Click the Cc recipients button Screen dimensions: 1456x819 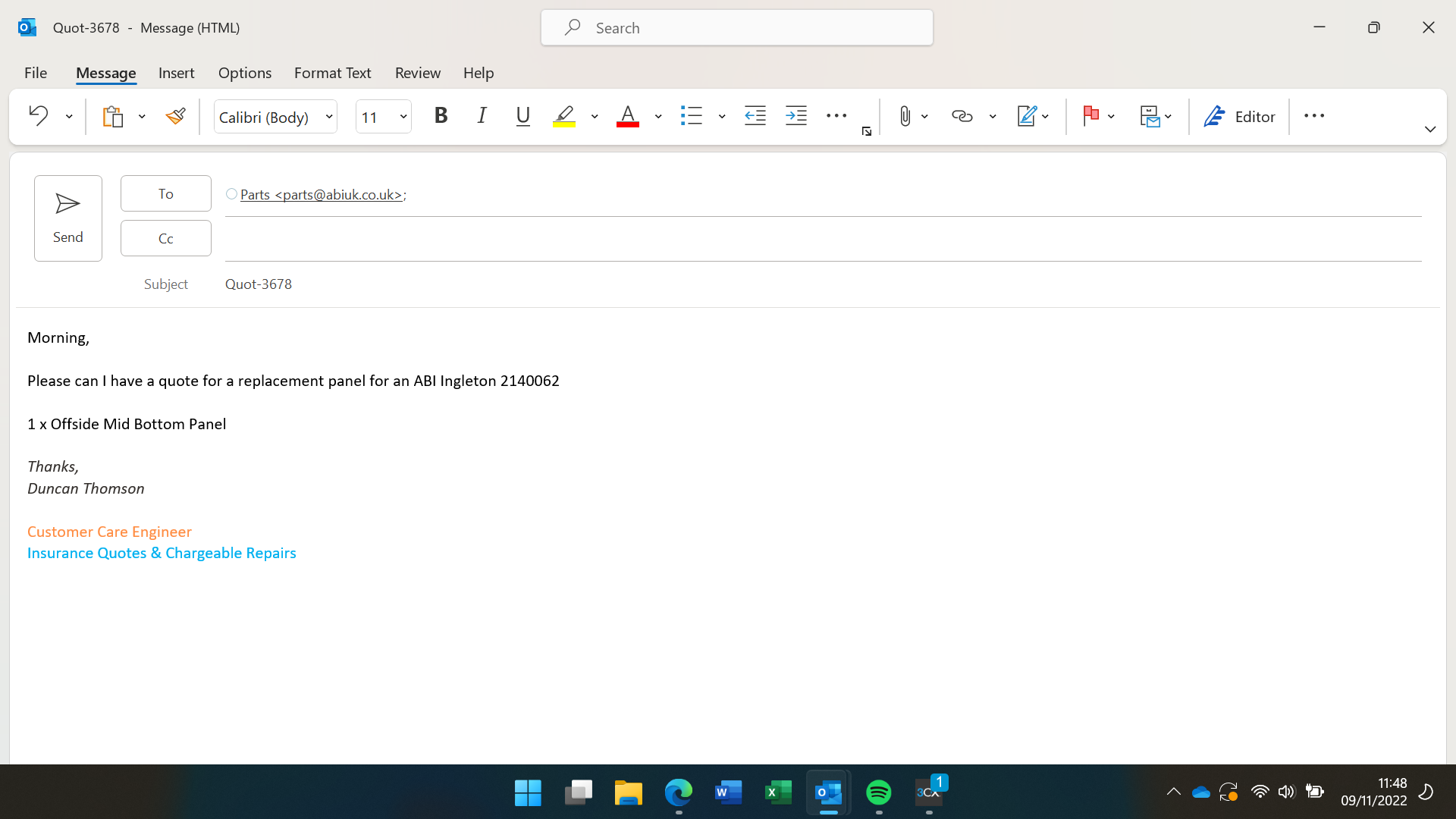[x=165, y=238]
